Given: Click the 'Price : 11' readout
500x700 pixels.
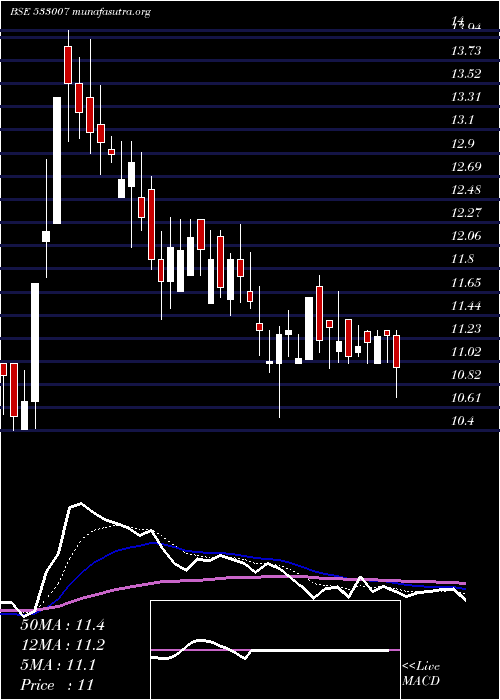Looking at the screenshot, I should pos(57,685).
